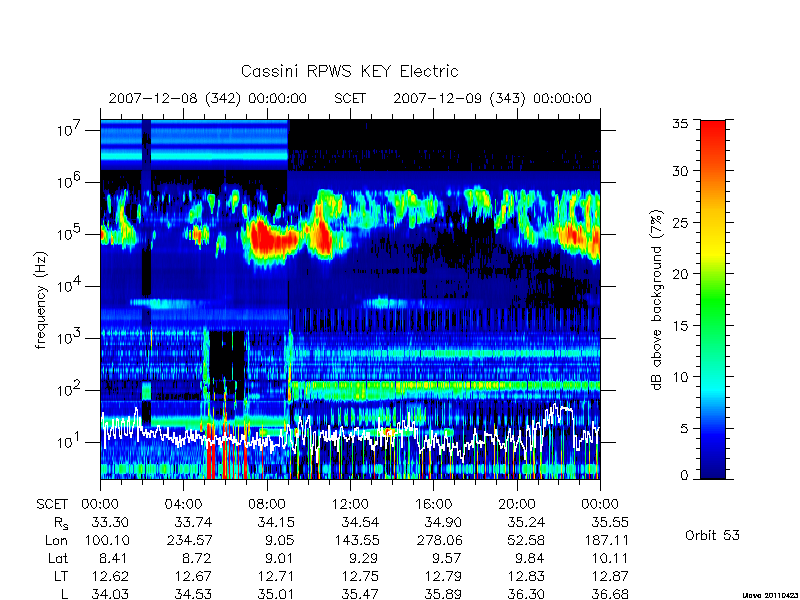Click the 'dB above background (7%)' label
This screenshot has width=800, height=600.
(x=657, y=300)
